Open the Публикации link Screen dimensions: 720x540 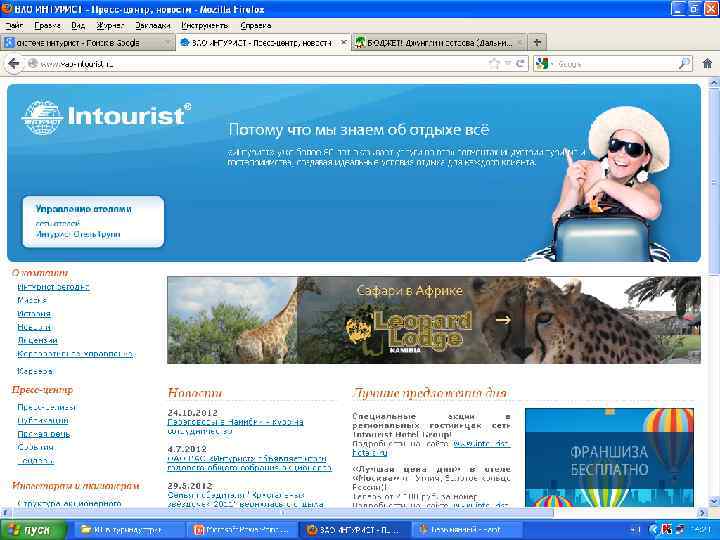point(43,421)
